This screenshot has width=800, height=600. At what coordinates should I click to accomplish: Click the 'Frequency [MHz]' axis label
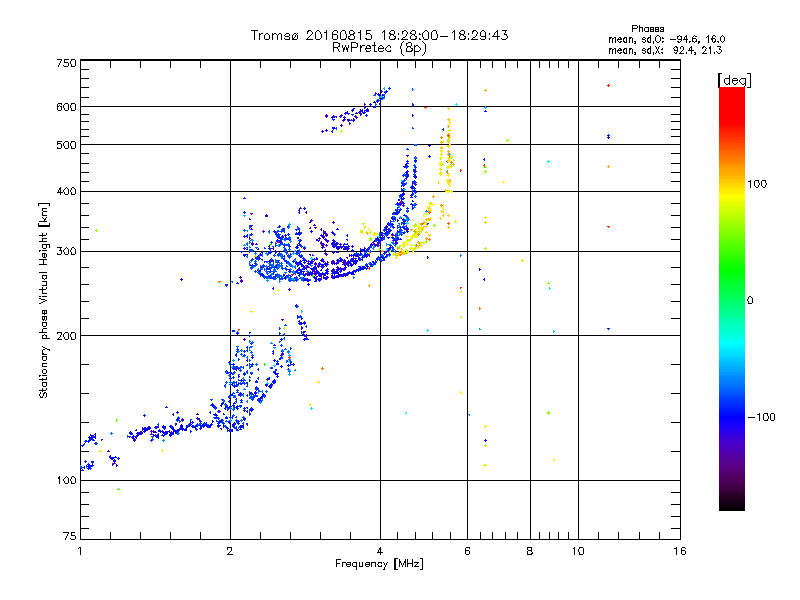click(379, 563)
